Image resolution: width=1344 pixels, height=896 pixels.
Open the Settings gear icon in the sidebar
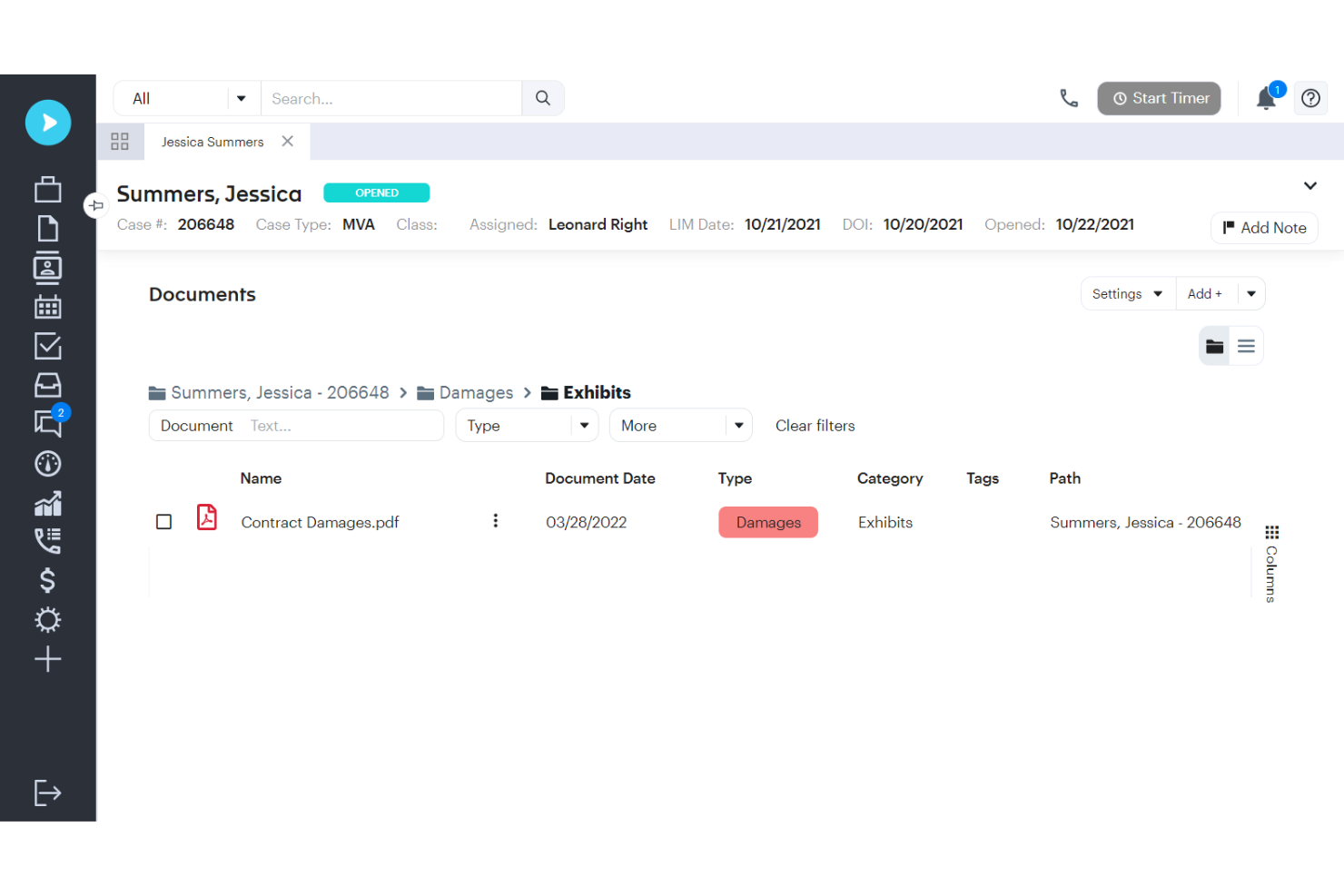[x=48, y=620]
